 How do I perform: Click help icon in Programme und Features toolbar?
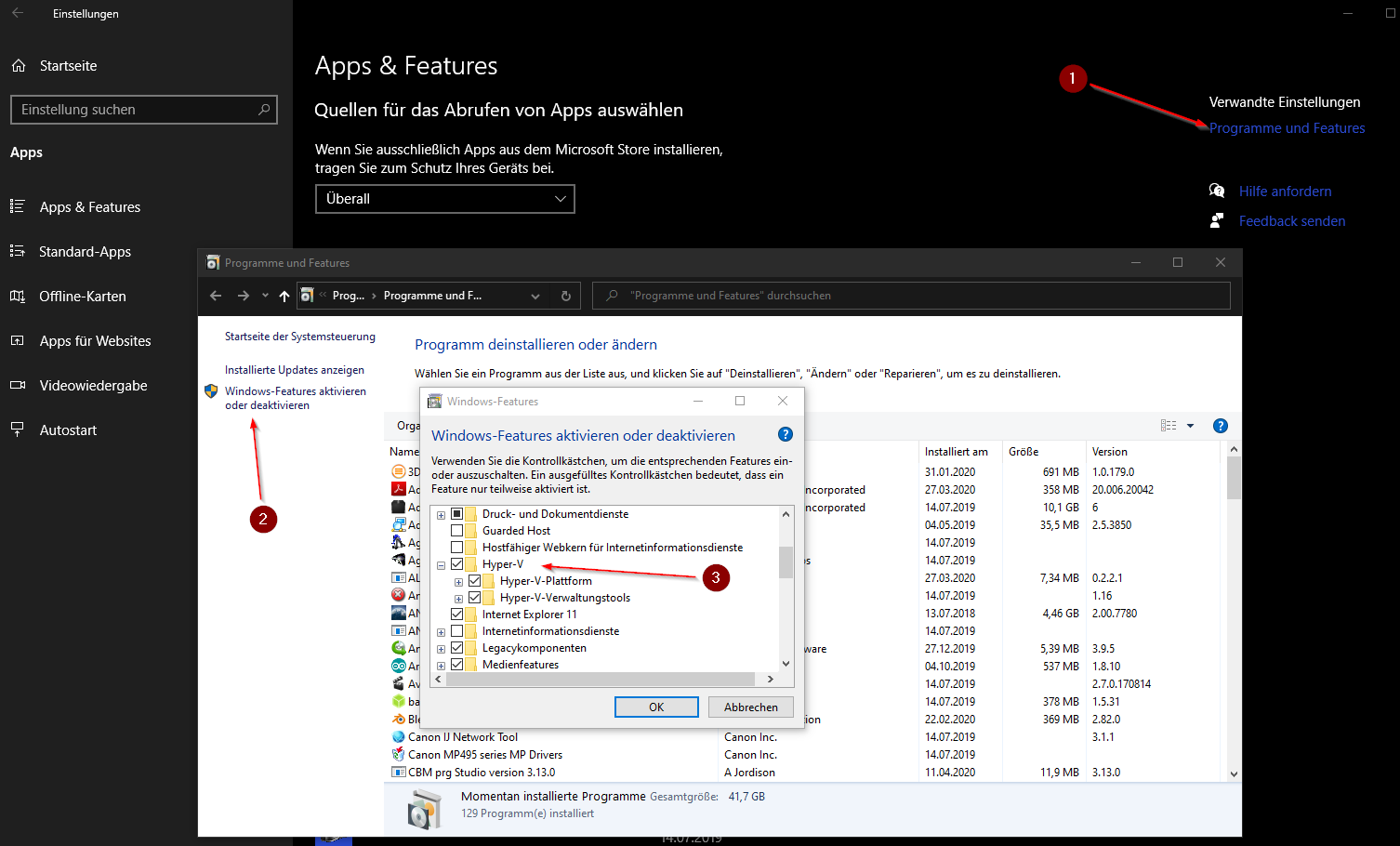click(1221, 426)
